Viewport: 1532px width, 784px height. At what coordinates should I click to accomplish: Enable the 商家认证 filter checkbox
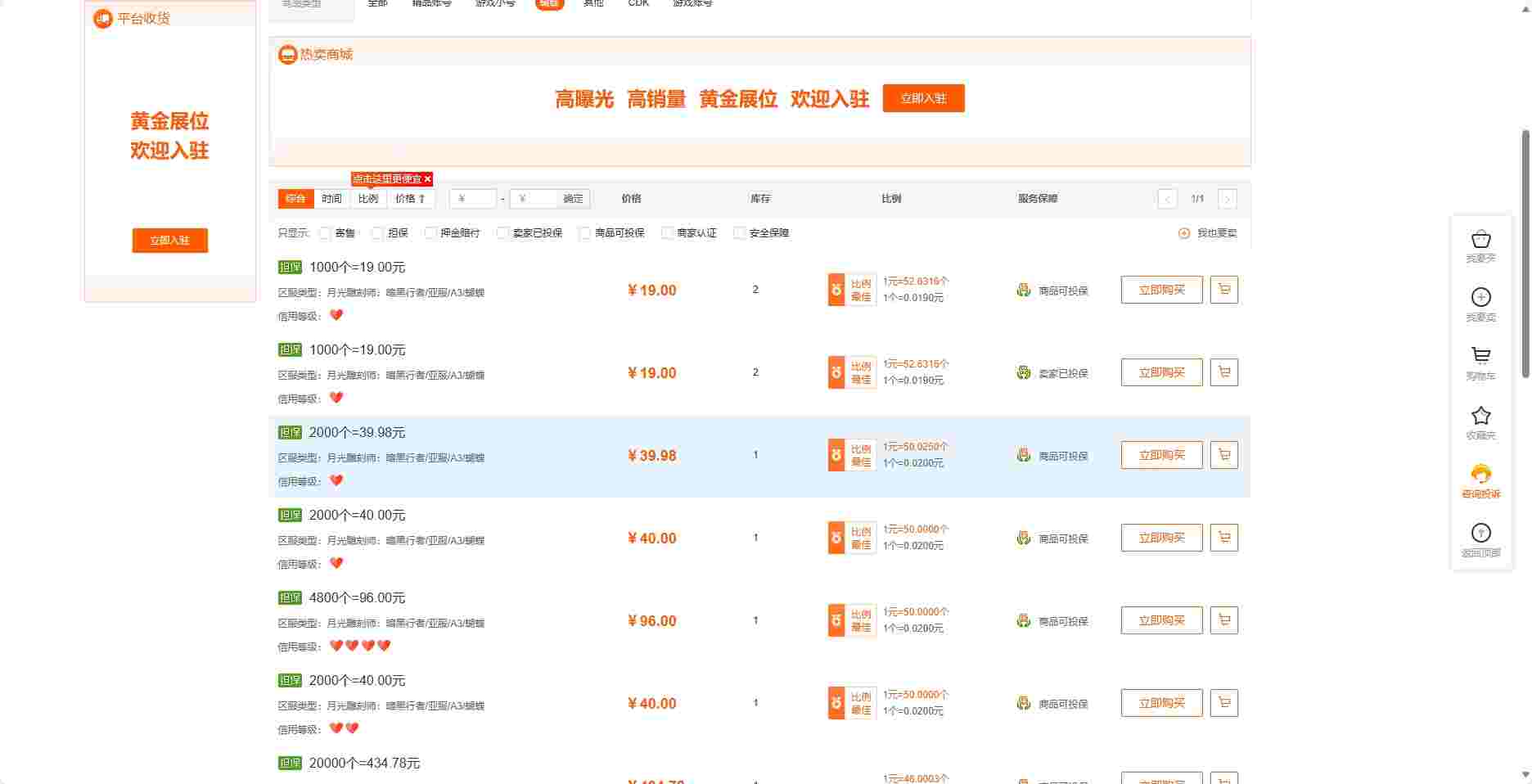[x=667, y=233]
